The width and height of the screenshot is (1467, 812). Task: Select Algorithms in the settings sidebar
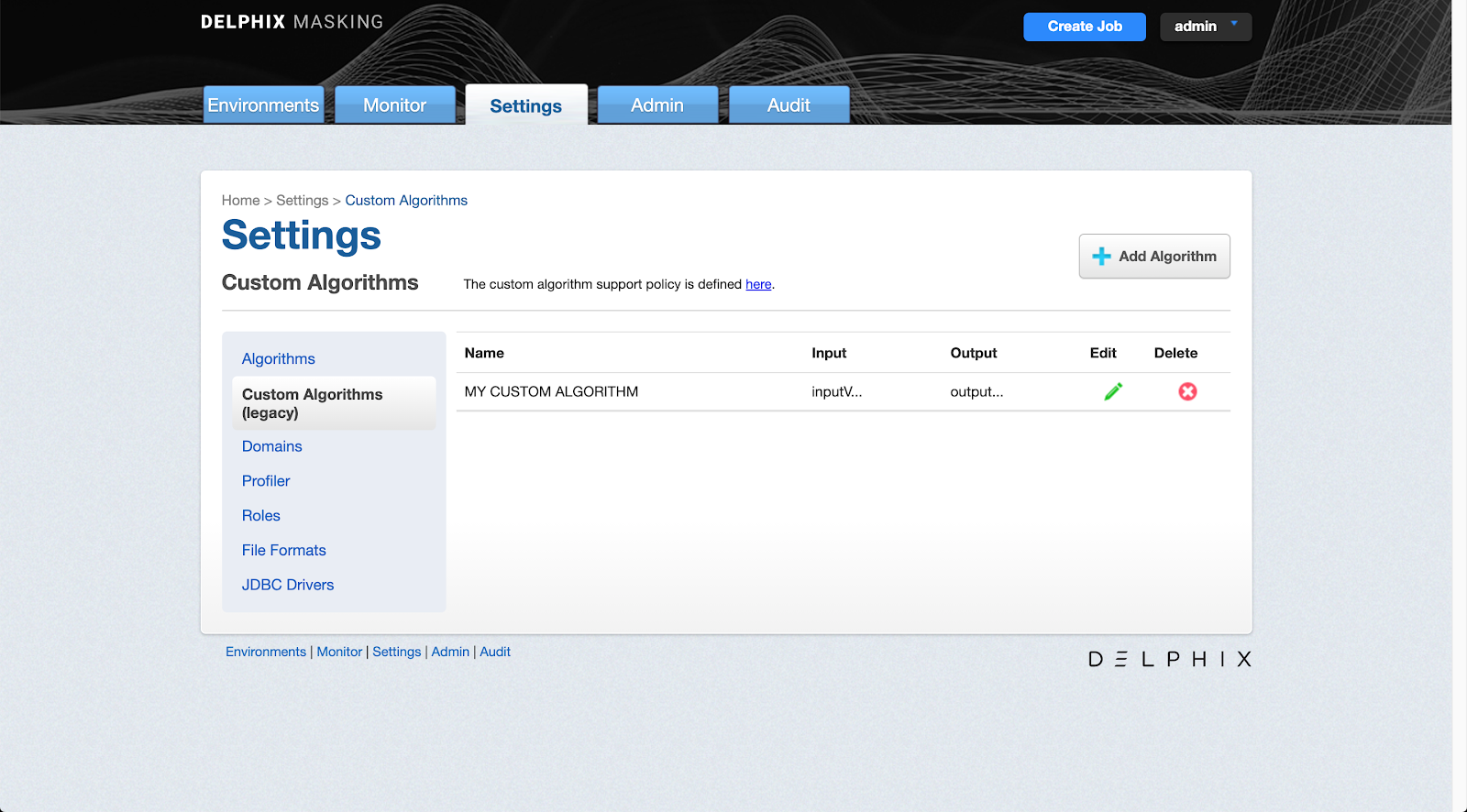tap(278, 359)
